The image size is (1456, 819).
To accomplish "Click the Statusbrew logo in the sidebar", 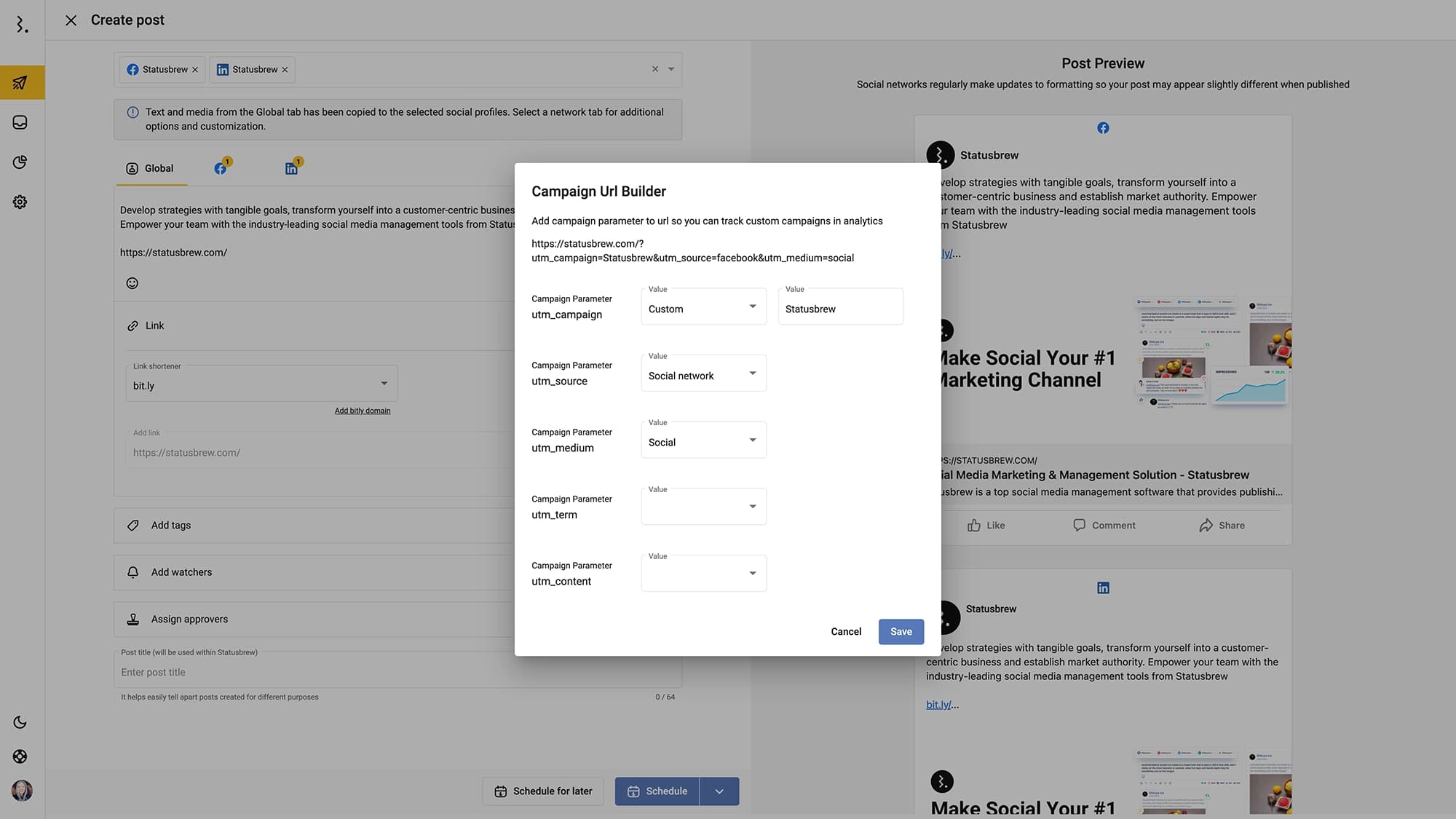I will point(22,25).
